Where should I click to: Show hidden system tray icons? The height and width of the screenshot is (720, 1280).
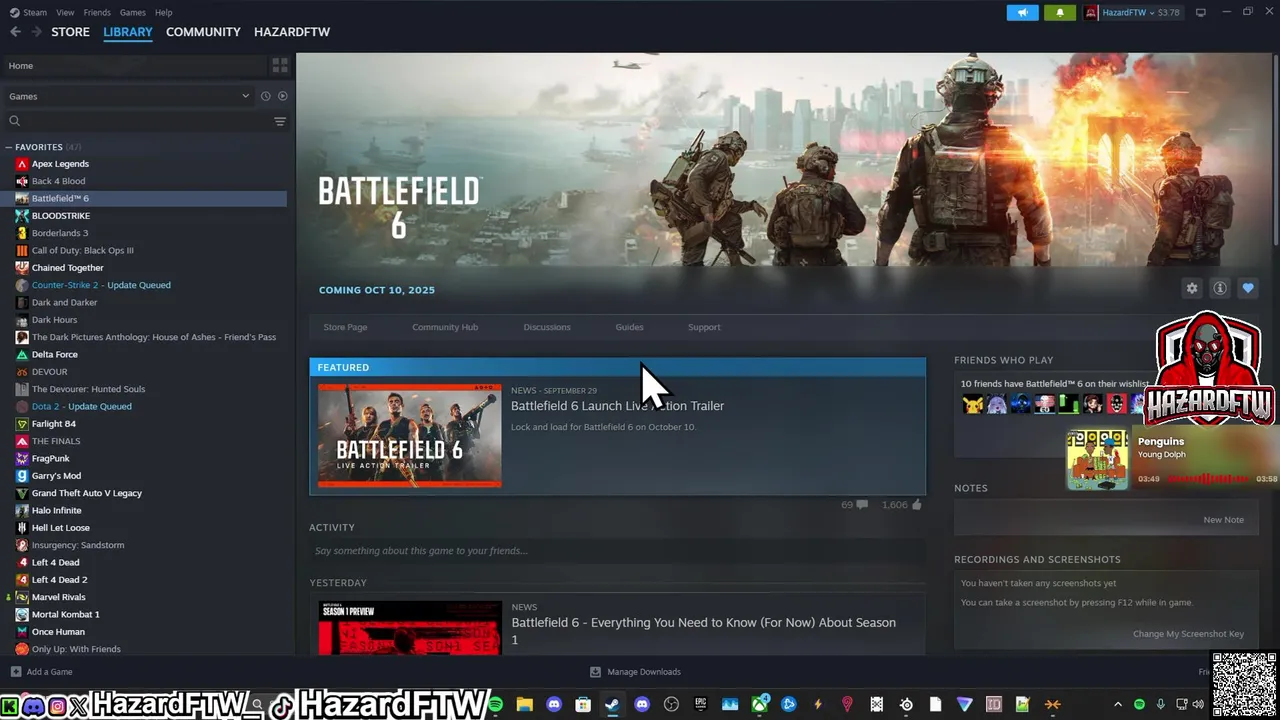[x=1118, y=705]
